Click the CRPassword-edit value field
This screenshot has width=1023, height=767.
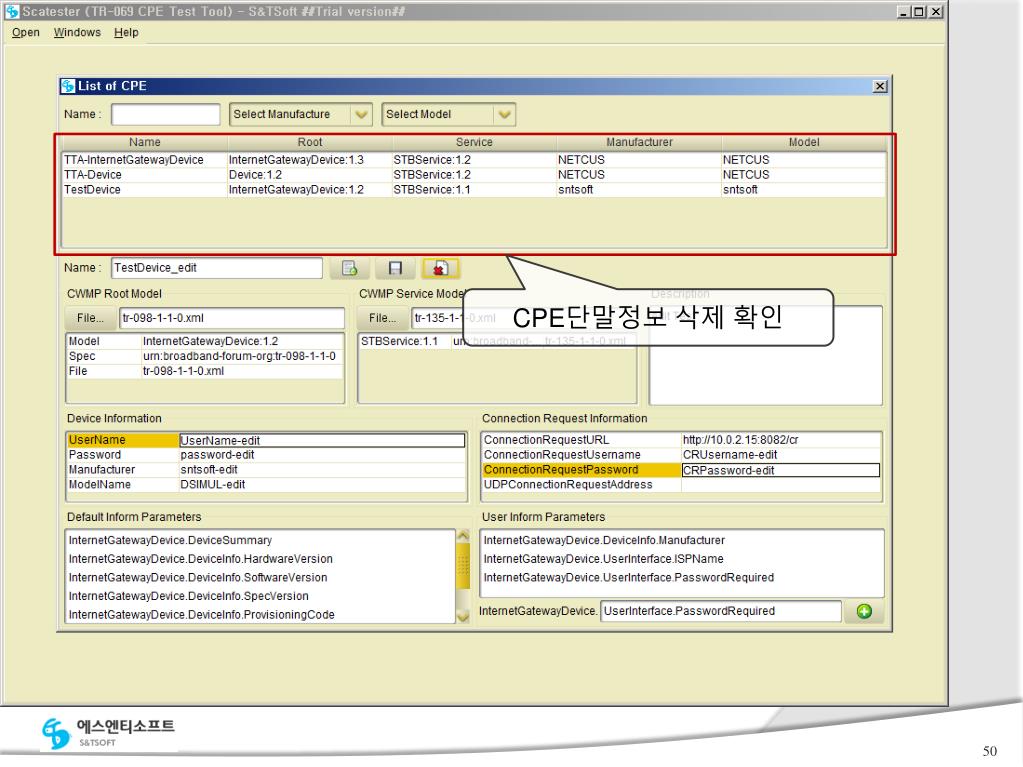pyautogui.click(x=781, y=470)
